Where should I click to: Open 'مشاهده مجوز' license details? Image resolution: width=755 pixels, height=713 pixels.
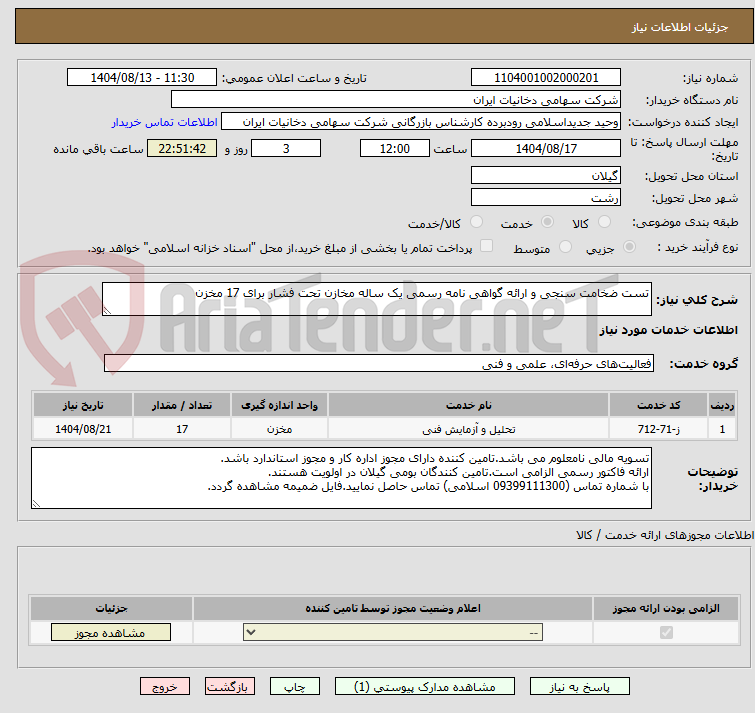tap(111, 633)
